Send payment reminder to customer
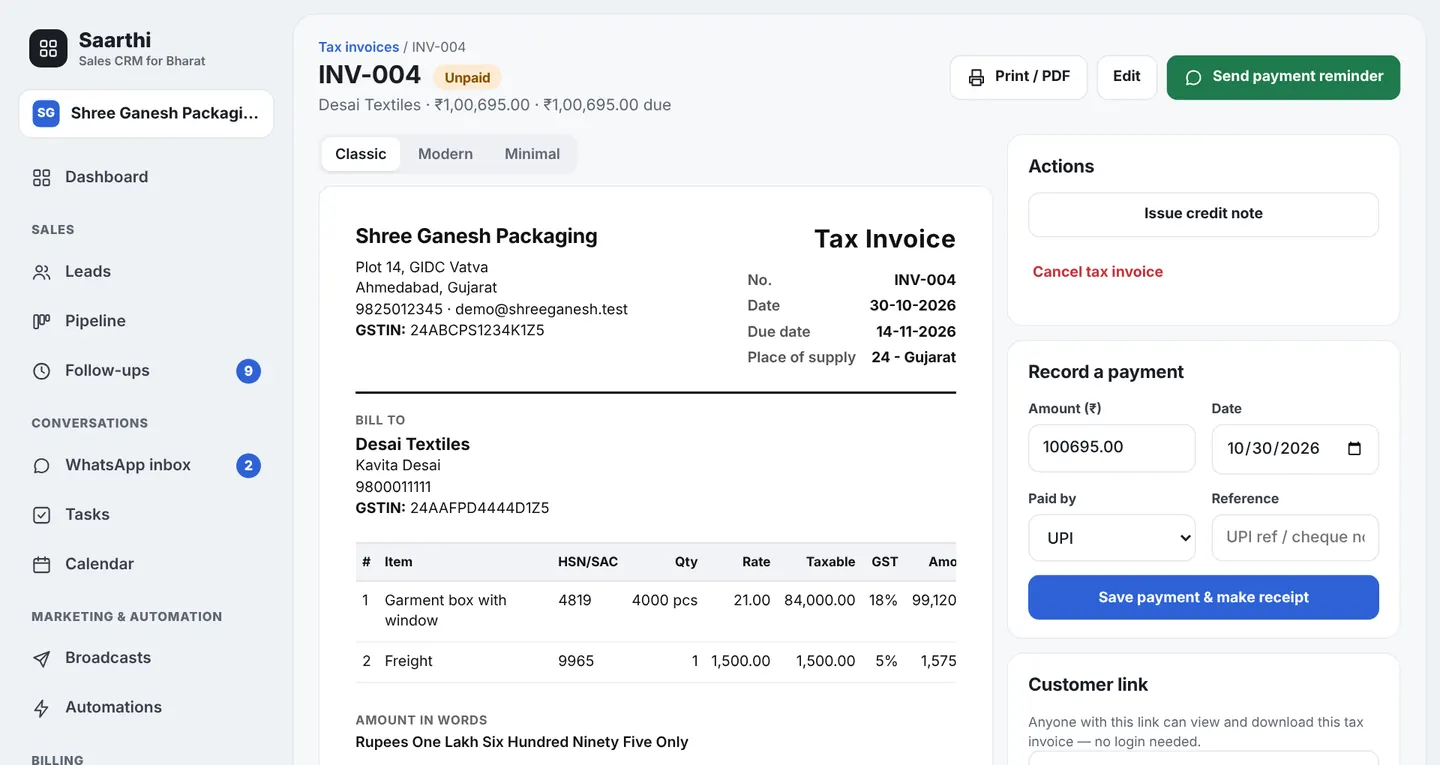The image size is (1440, 765). tap(1283, 77)
